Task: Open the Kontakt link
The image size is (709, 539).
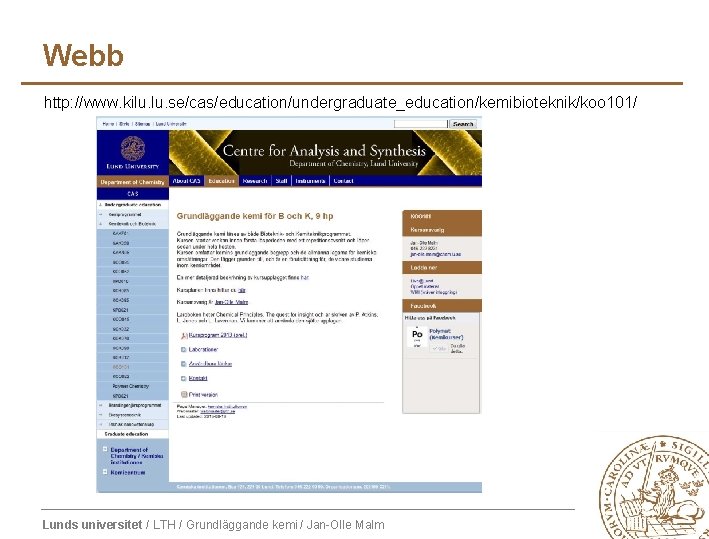Action: pyautogui.click(x=198, y=378)
